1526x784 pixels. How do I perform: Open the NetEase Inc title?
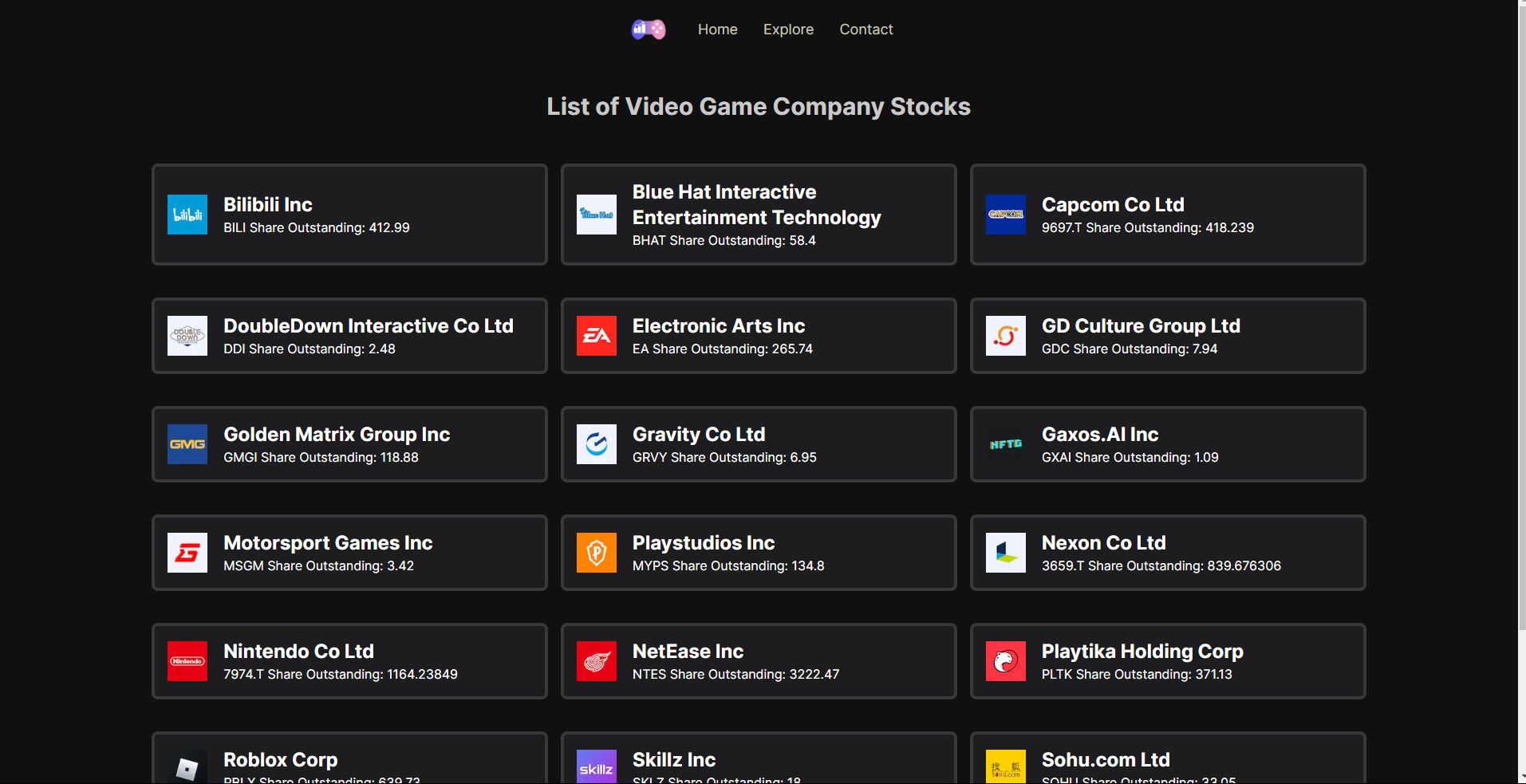pyautogui.click(x=688, y=652)
